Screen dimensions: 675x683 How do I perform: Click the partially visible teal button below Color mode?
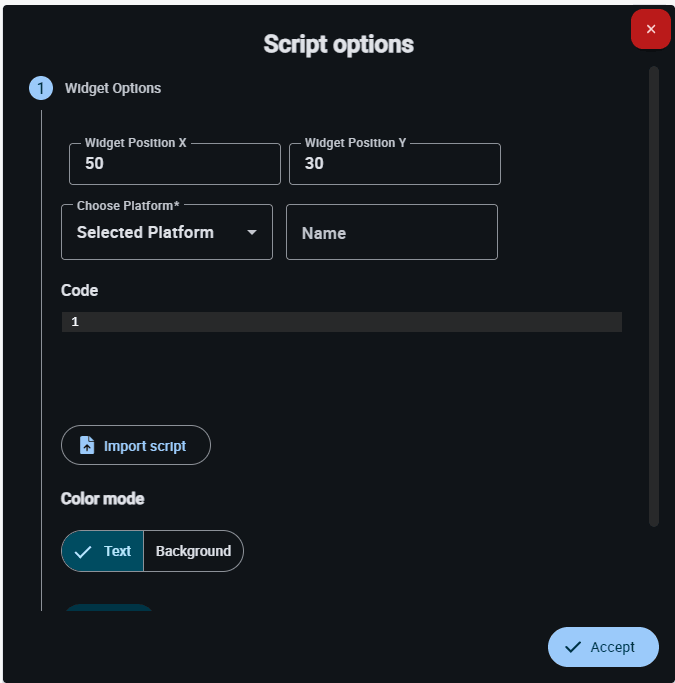point(109,607)
